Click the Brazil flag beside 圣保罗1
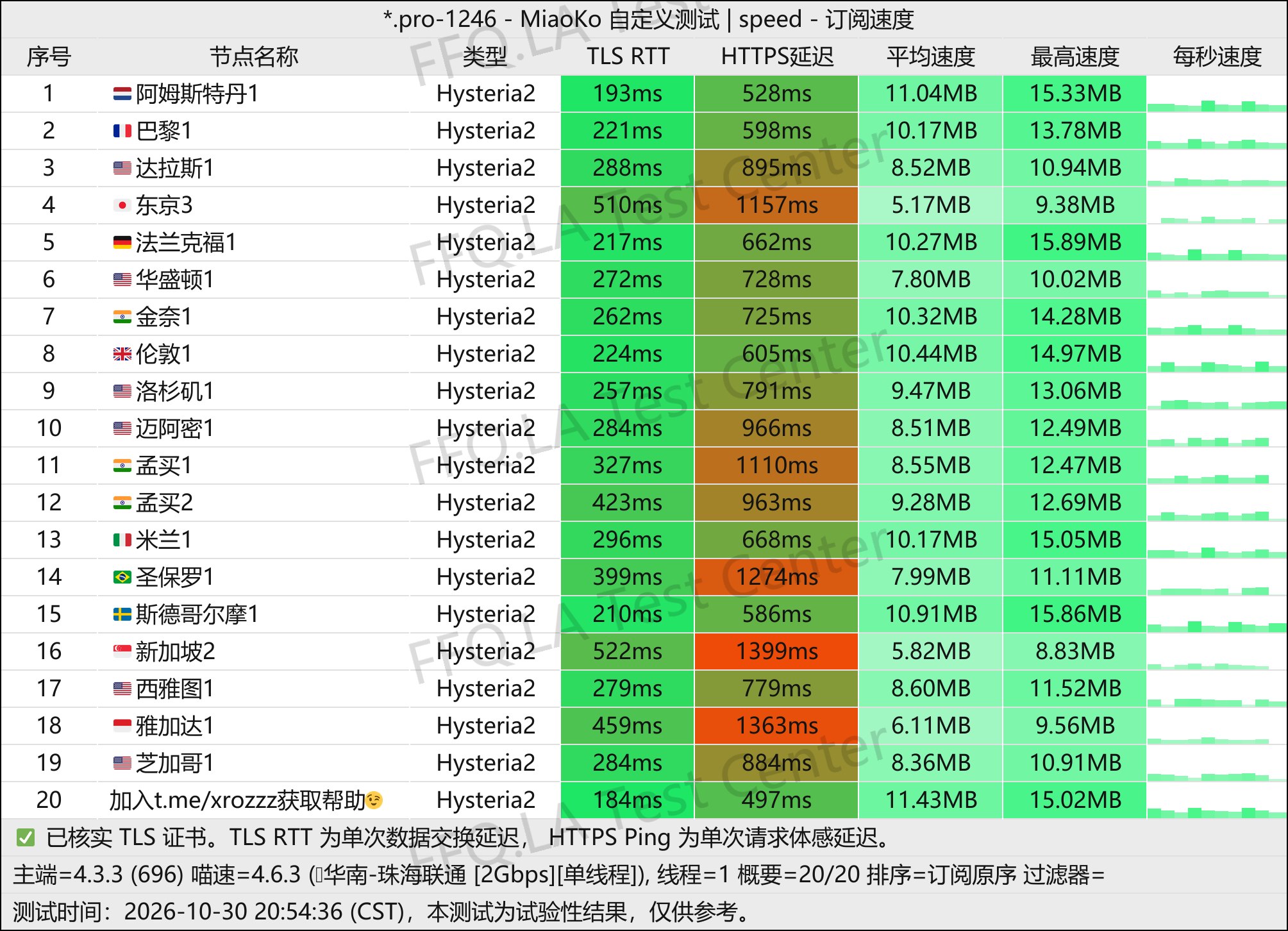The height and width of the screenshot is (931, 1288). [x=122, y=578]
